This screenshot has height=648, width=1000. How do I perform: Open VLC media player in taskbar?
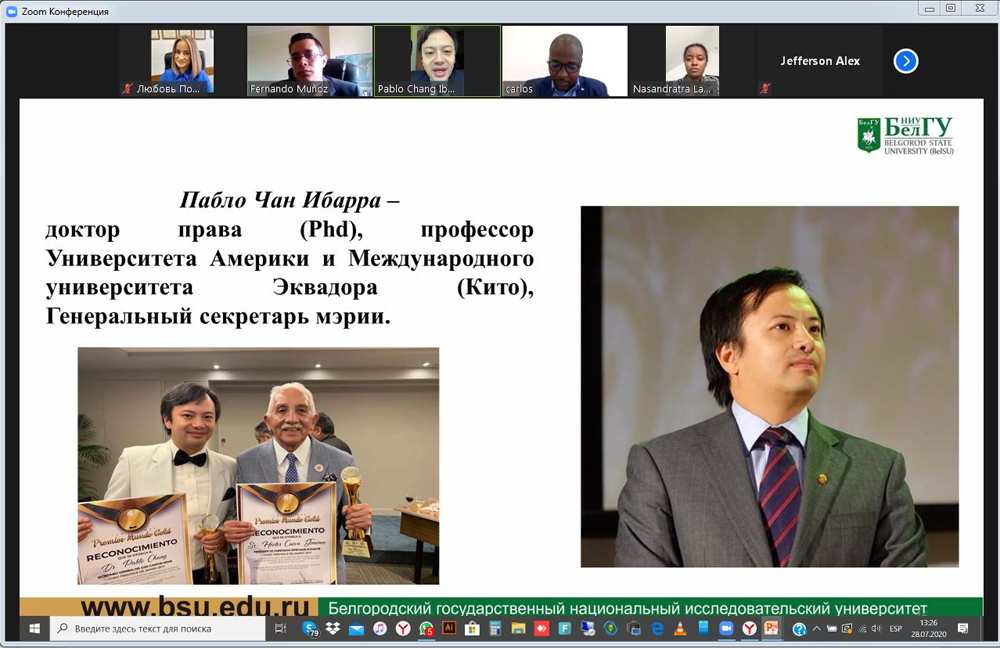pos(680,629)
